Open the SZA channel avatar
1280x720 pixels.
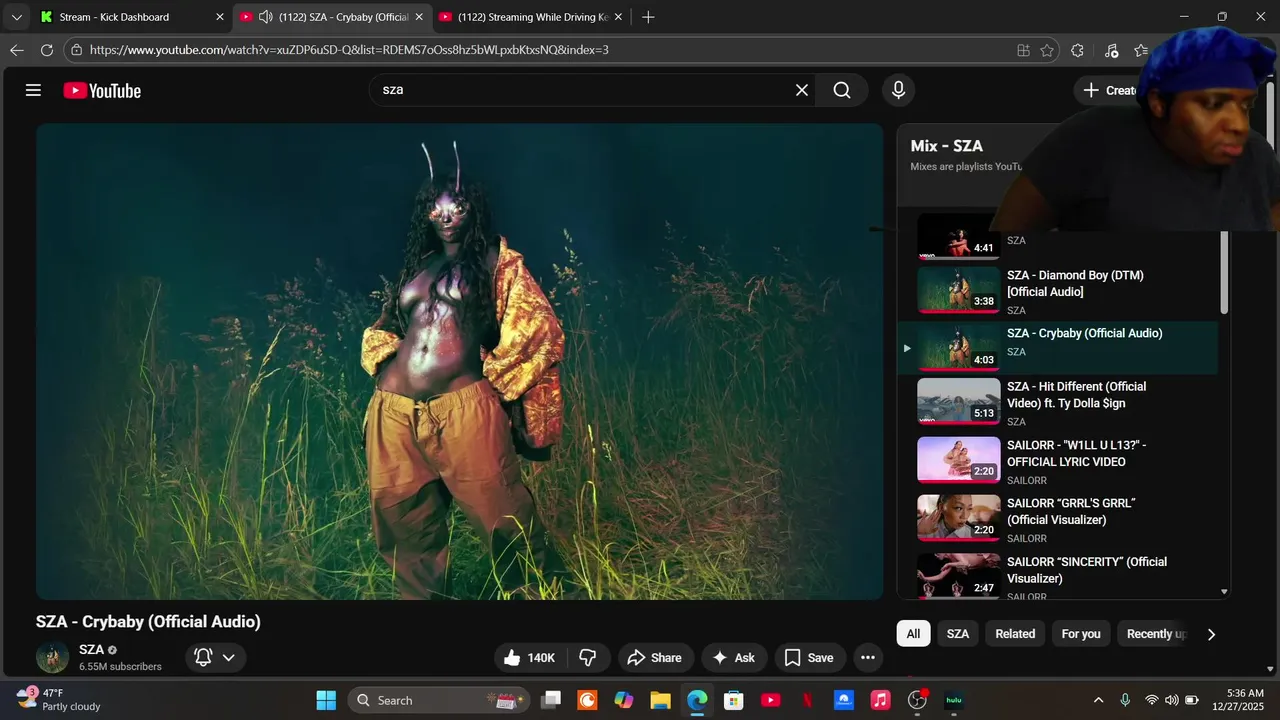pyautogui.click(x=52, y=657)
